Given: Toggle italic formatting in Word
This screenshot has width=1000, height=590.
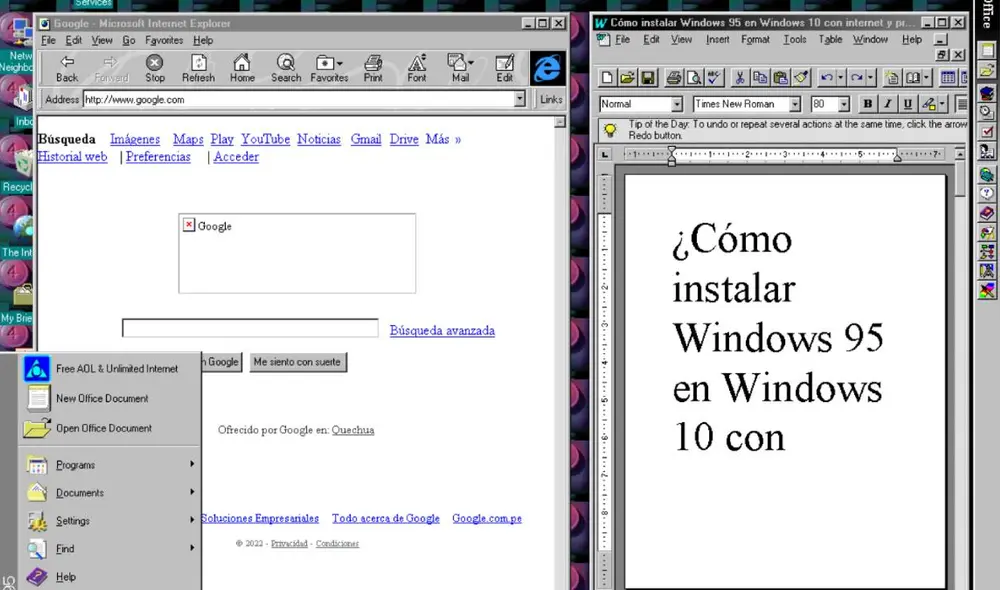Looking at the screenshot, I should point(886,103).
